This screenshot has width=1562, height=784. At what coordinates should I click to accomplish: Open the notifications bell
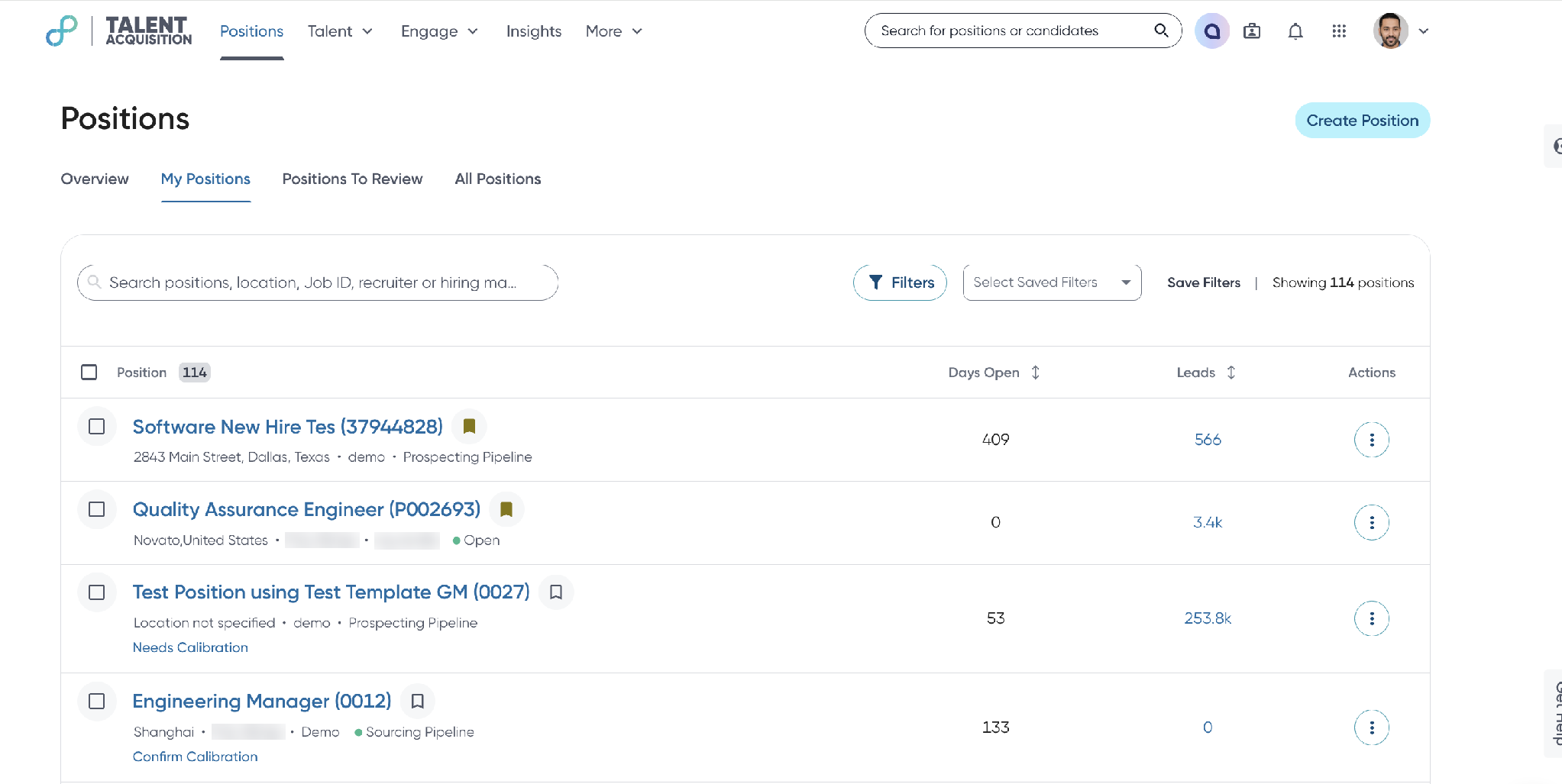point(1295,31)
